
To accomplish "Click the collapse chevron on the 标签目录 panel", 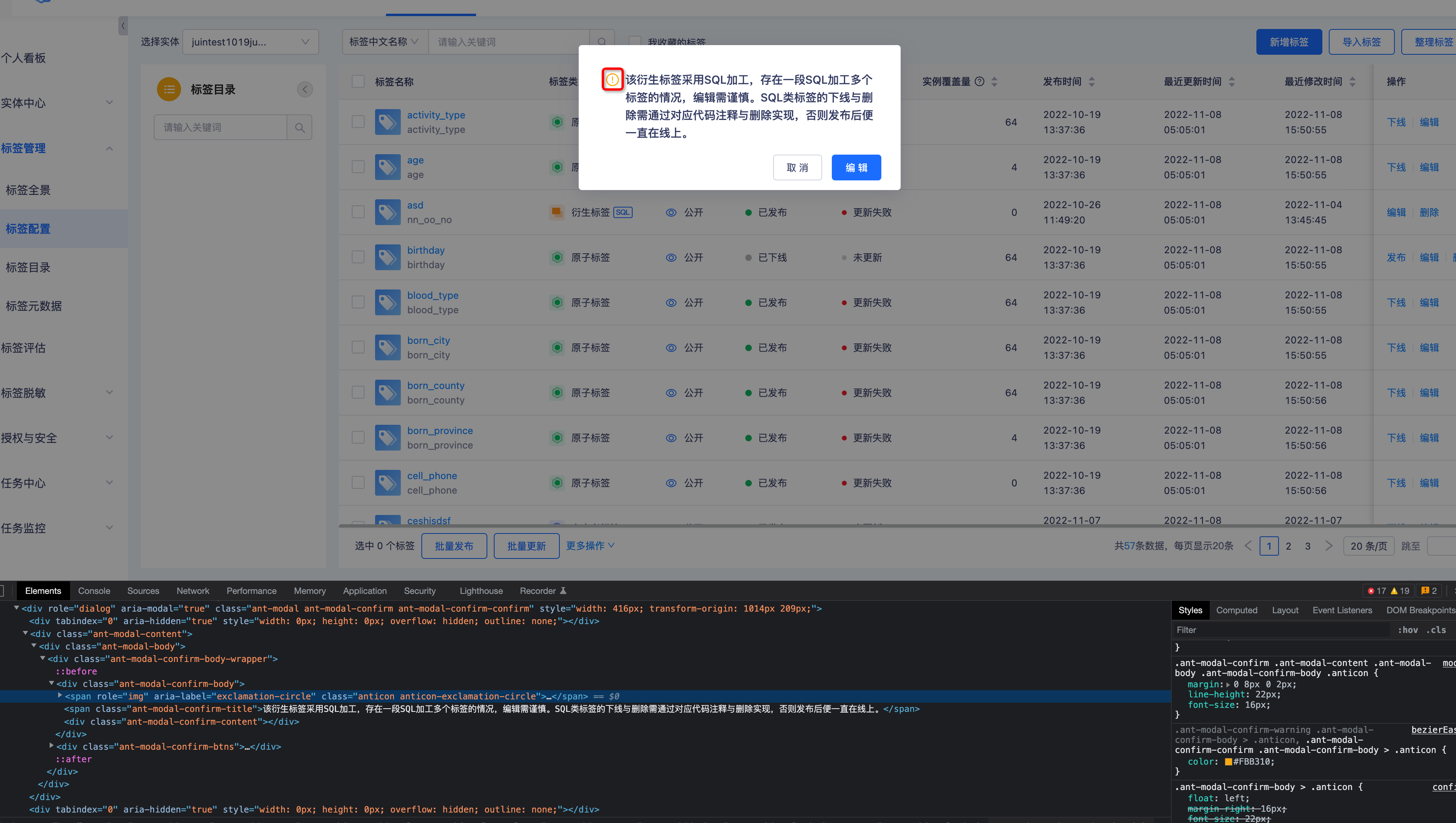I will [305, 89].
